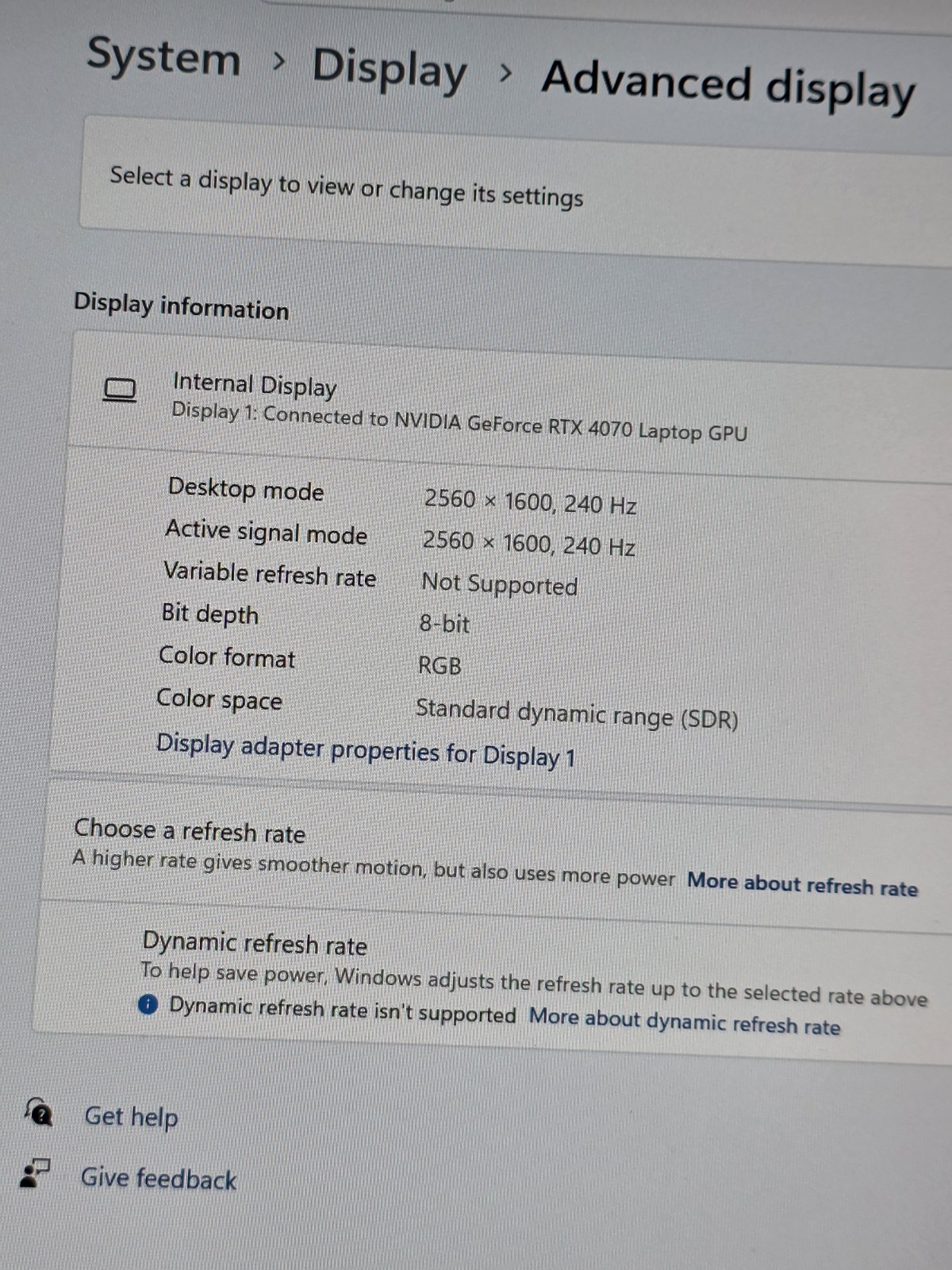Click the RGB value
Image resolution: width=952 pixels, height=1270 pixels.
pos(440,665)
